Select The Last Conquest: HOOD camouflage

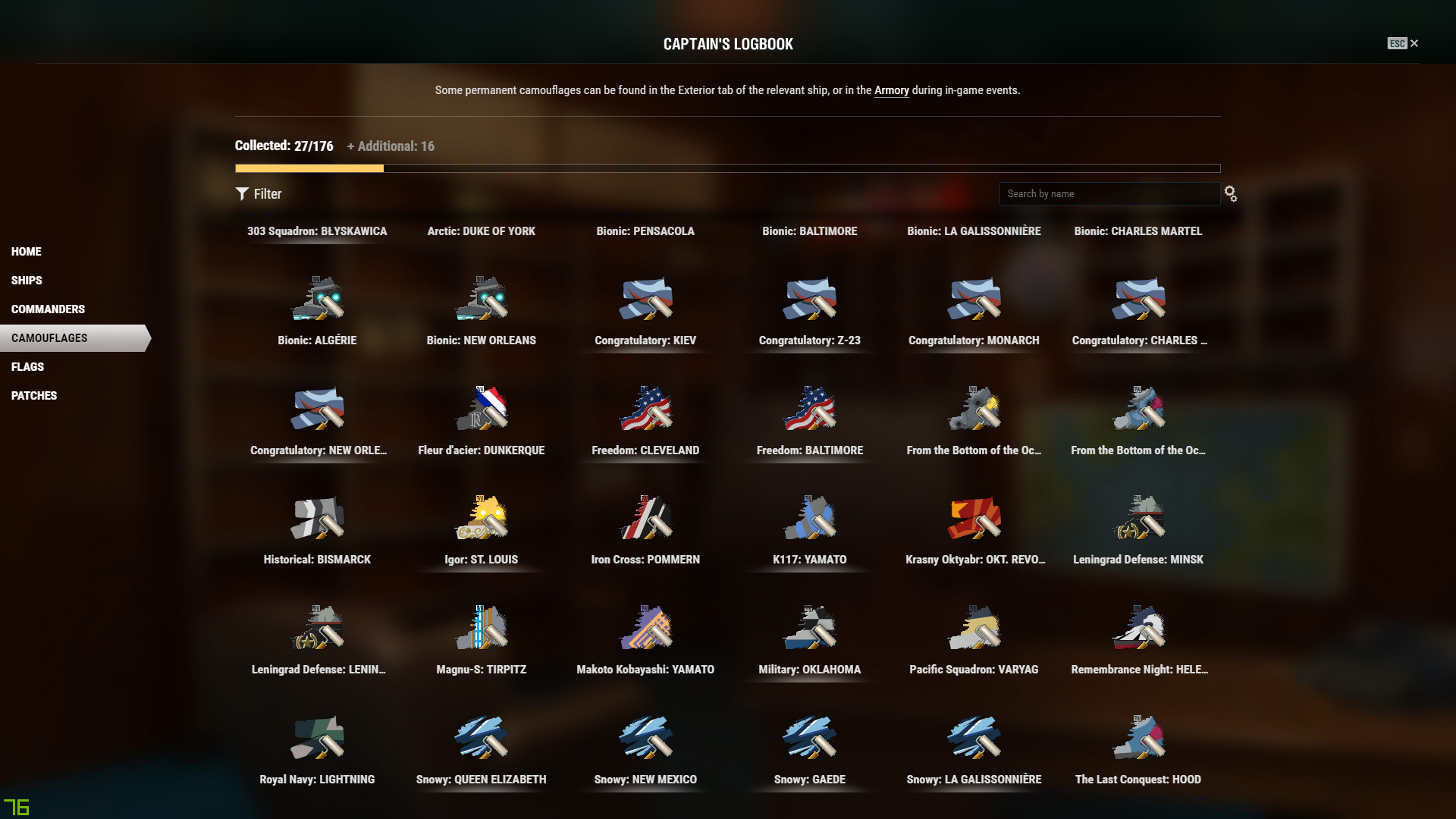(x=1138, y=737)
